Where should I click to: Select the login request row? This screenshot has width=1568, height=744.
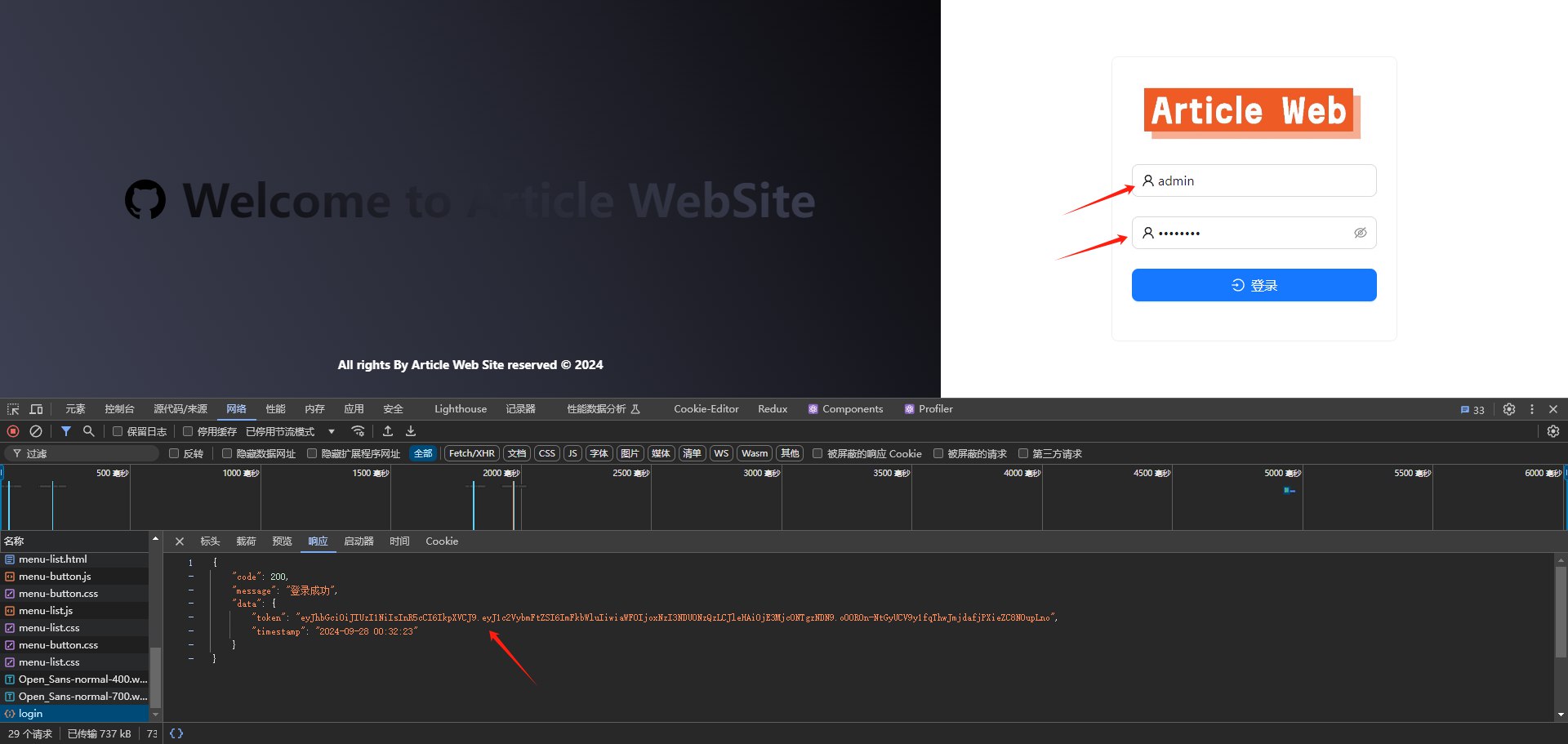tap(74, 714)
